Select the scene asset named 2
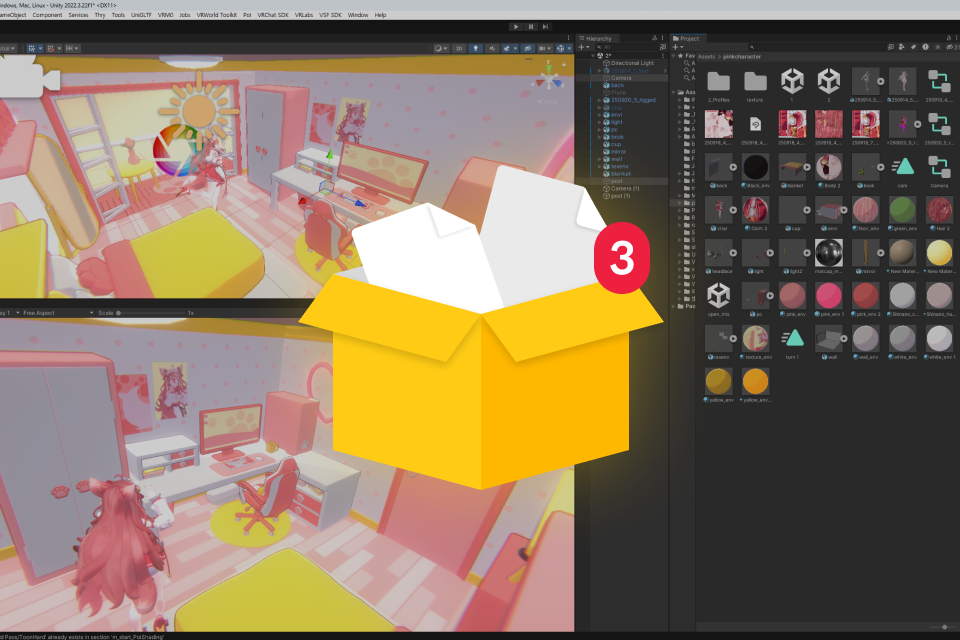960x640 pixels. [x=828, y=86]
